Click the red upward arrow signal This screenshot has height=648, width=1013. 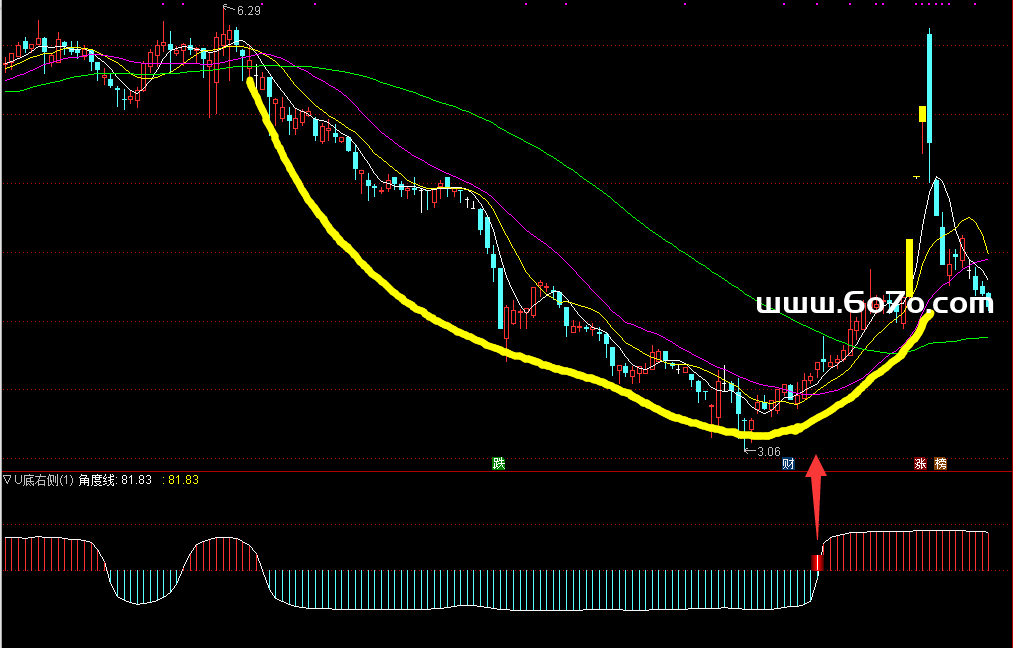pos(817,495)
